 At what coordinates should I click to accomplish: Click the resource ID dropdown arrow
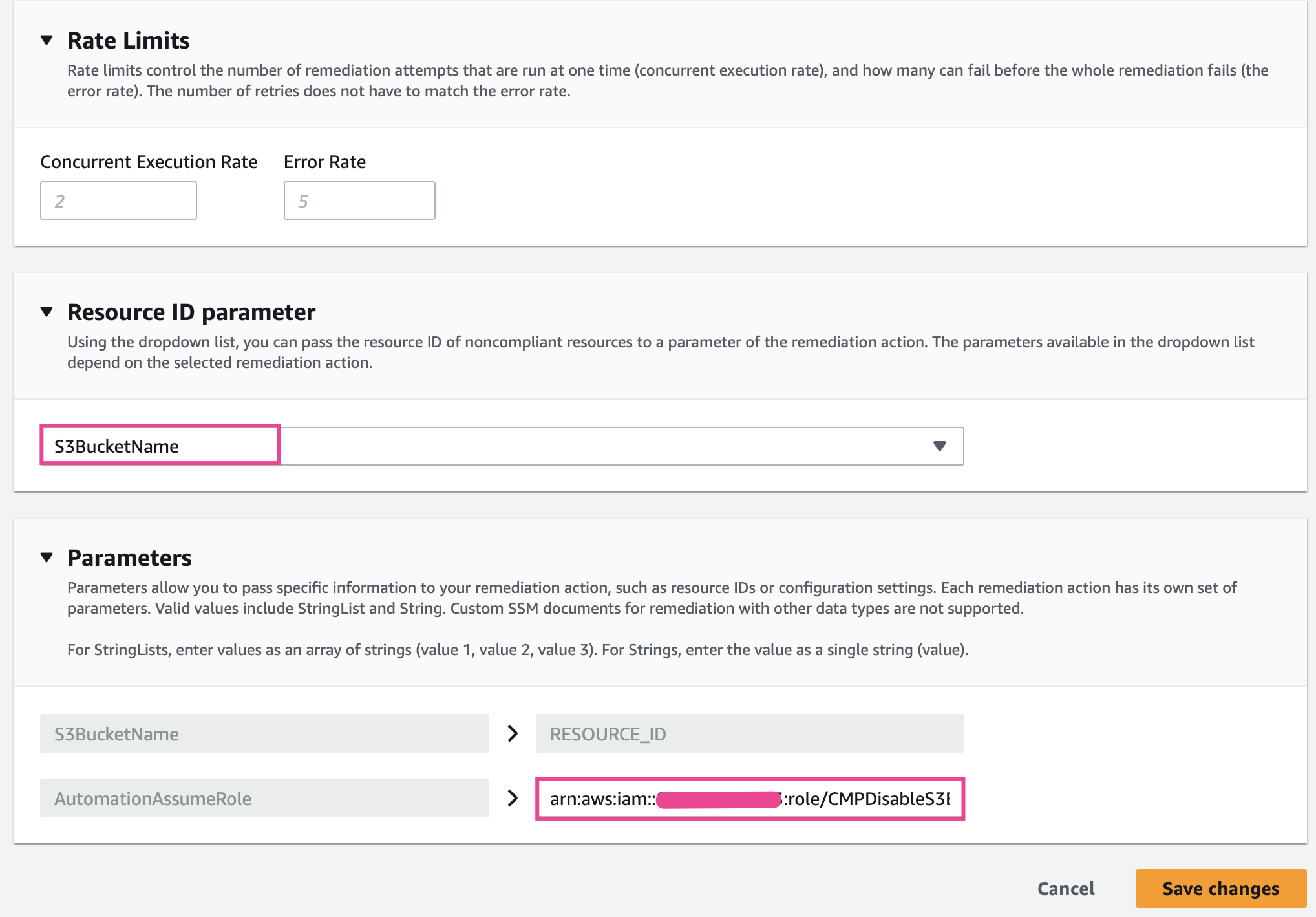pos(940,446)
